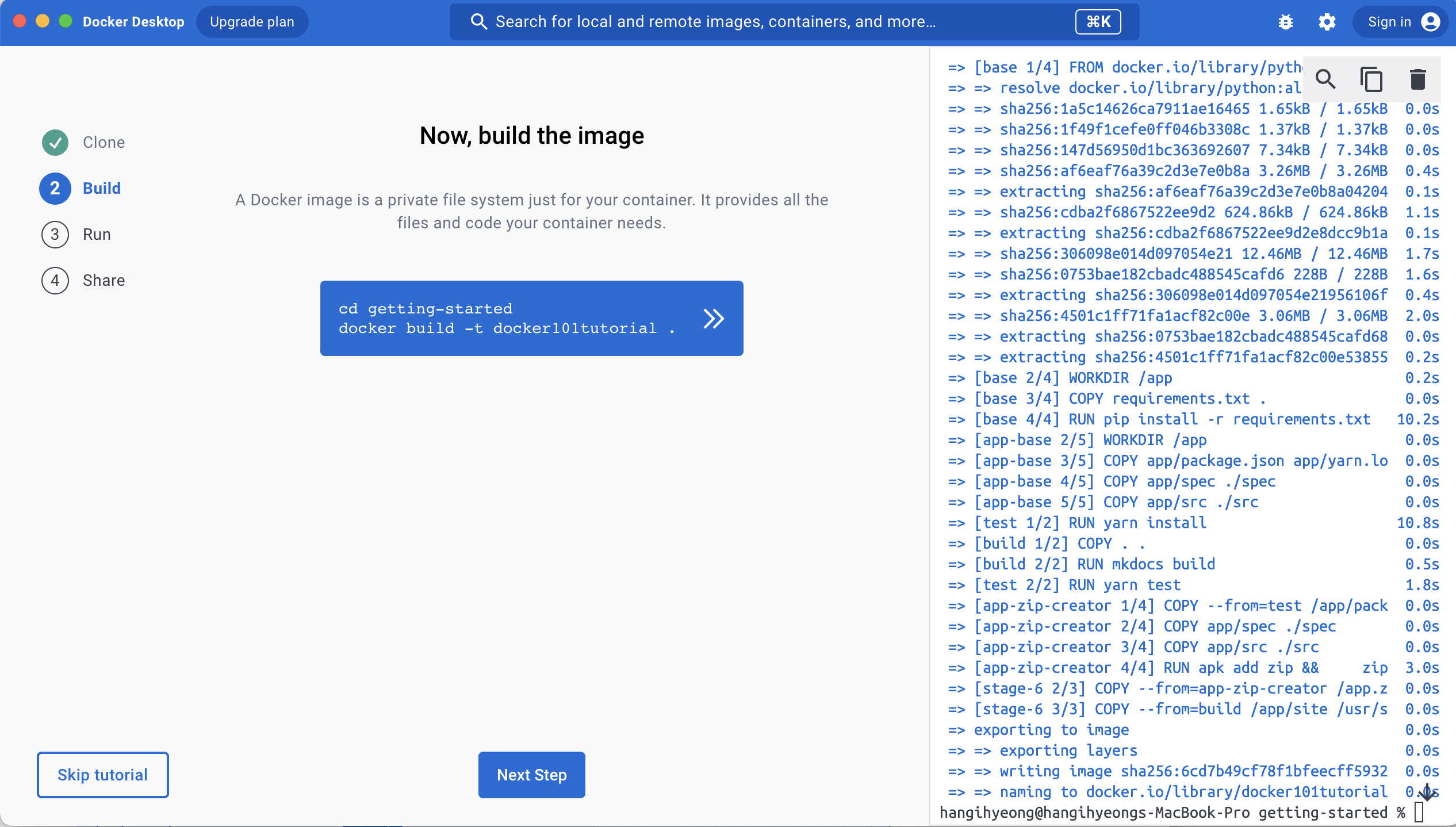
Task: Go to the Run step
Action: [96, 235]
